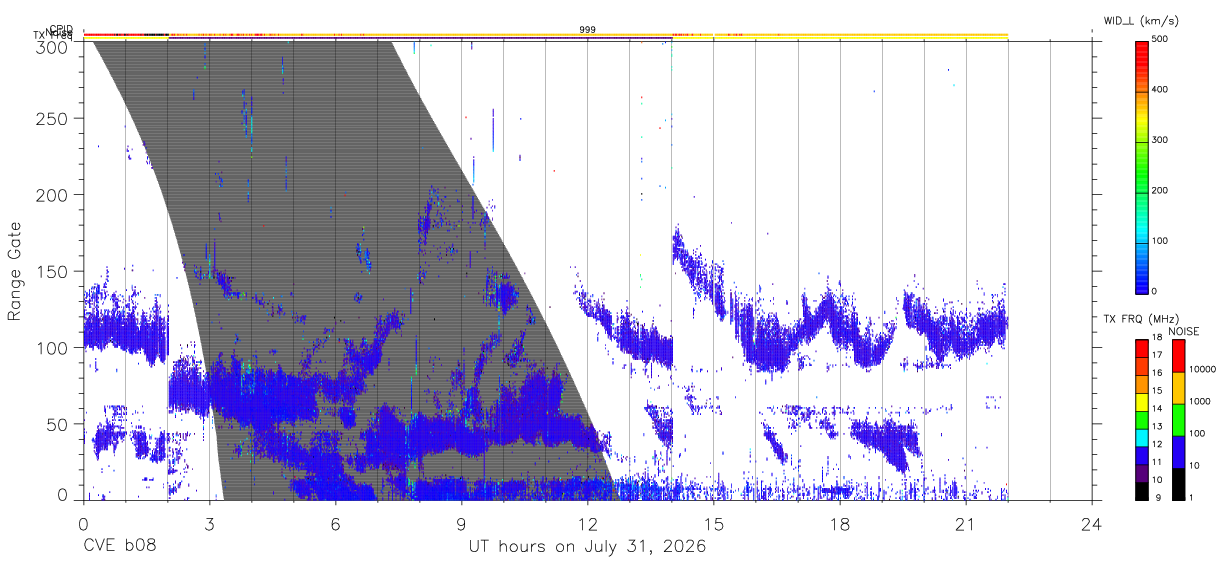Click the 18 tick on UT hours axis
The width and height of the screenshot is (1228, 567).
click(840, 524)
